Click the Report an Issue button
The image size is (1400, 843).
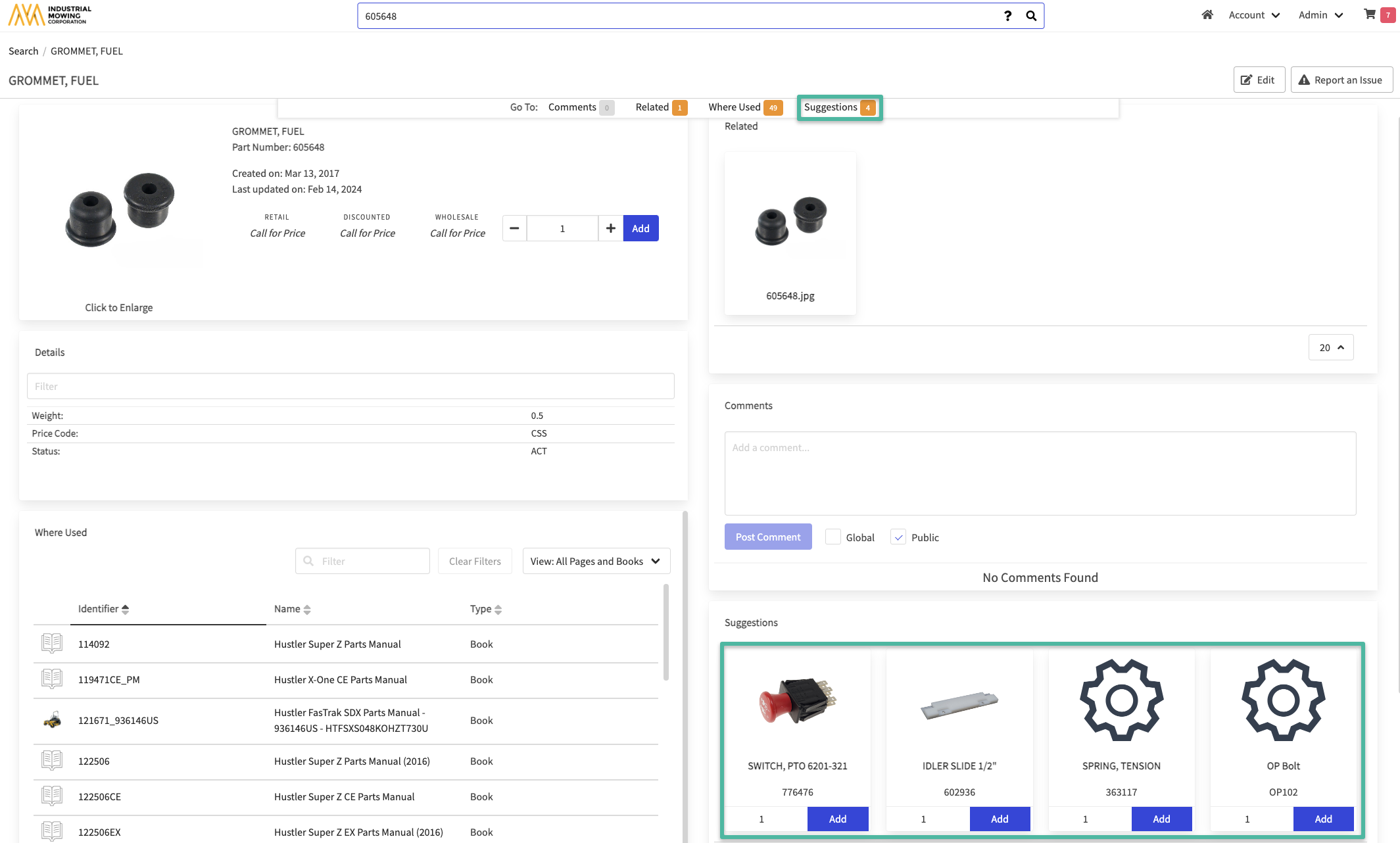point(1341,80)
